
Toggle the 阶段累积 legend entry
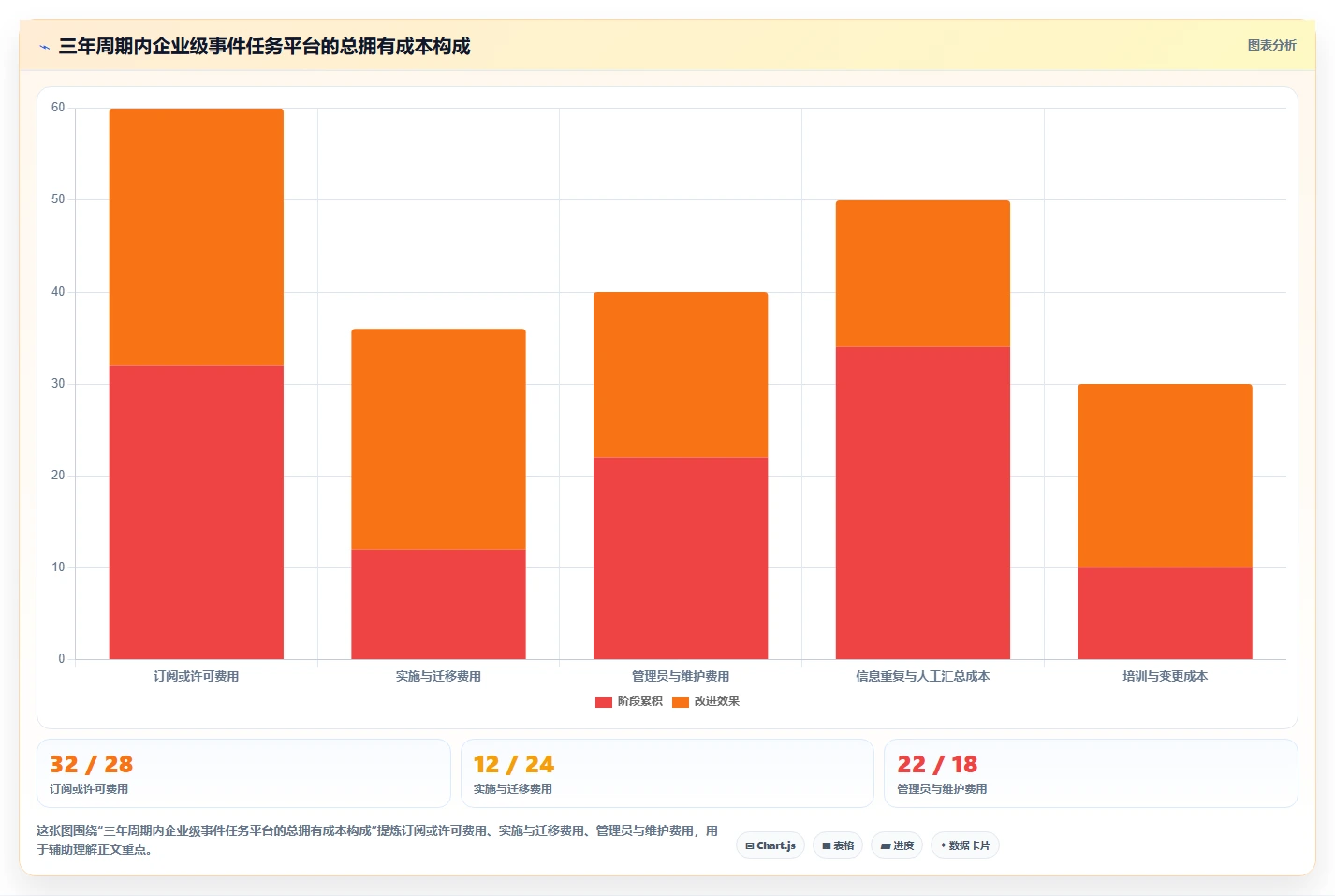629,701
